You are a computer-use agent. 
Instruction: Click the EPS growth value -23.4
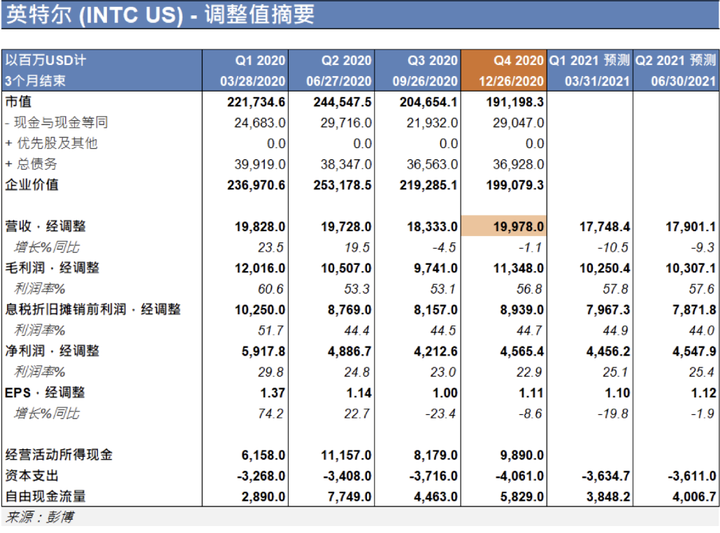[440, 414]
